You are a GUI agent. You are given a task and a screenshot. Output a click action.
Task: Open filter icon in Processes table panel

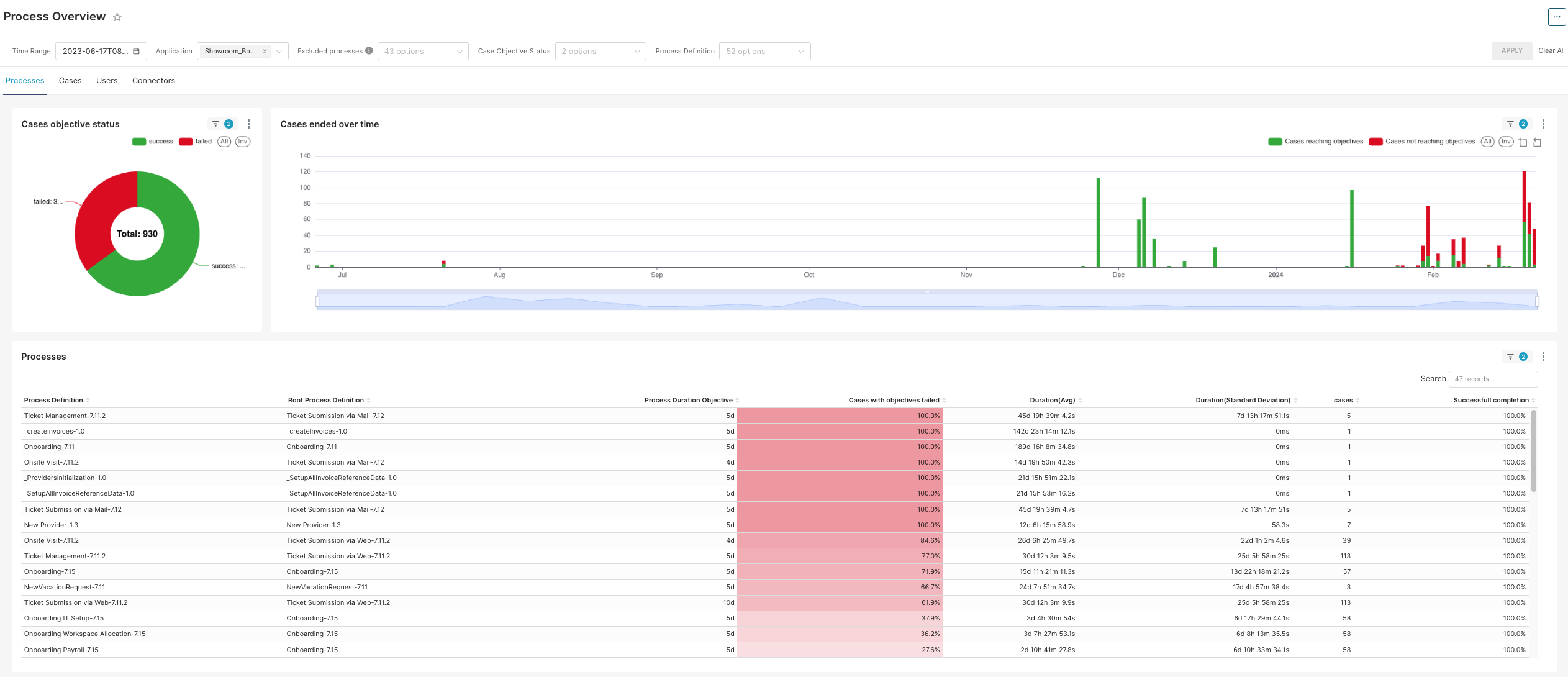1510,357
